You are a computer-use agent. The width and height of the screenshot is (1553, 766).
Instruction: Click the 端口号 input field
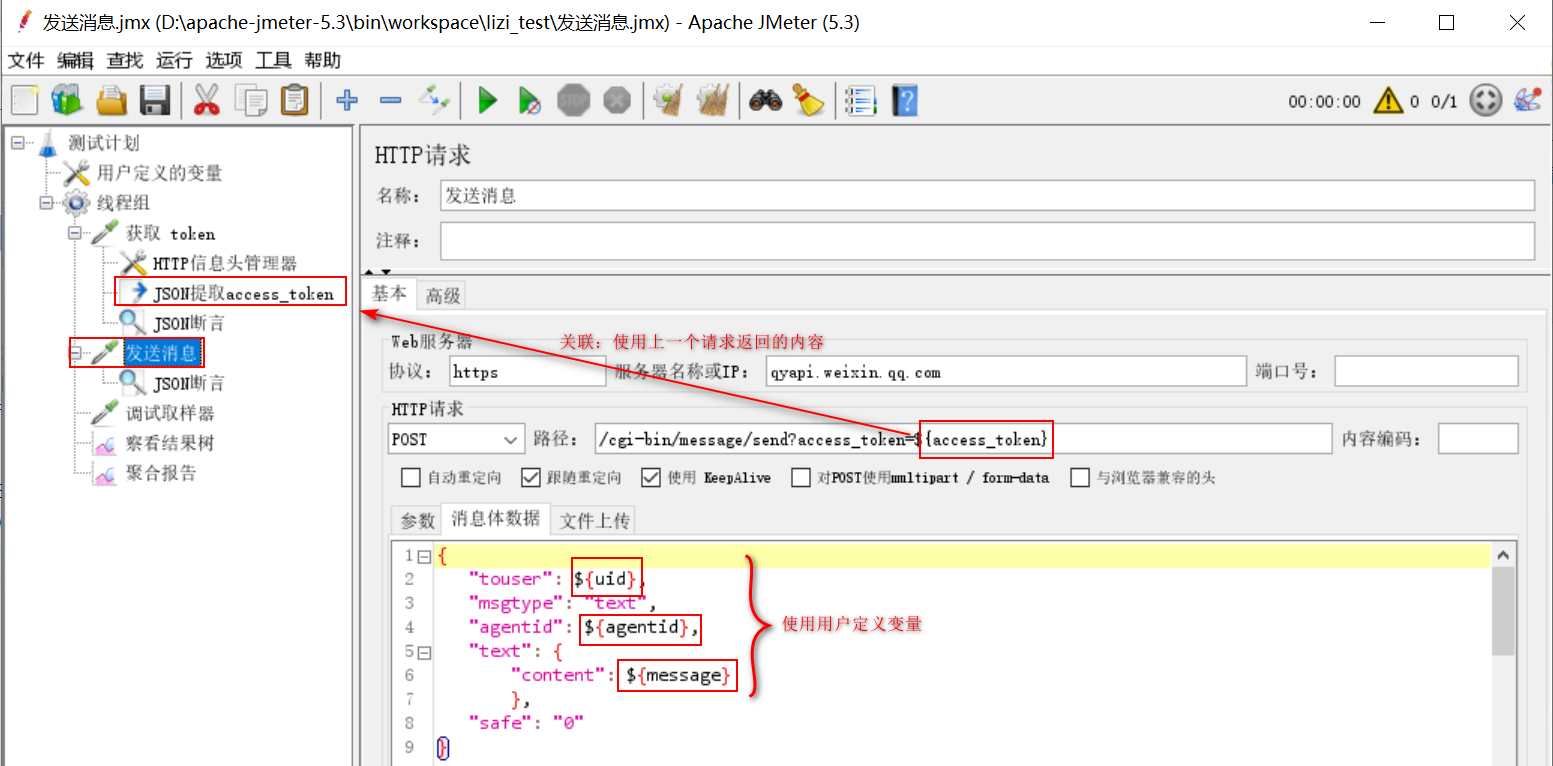pos(1426,371)
